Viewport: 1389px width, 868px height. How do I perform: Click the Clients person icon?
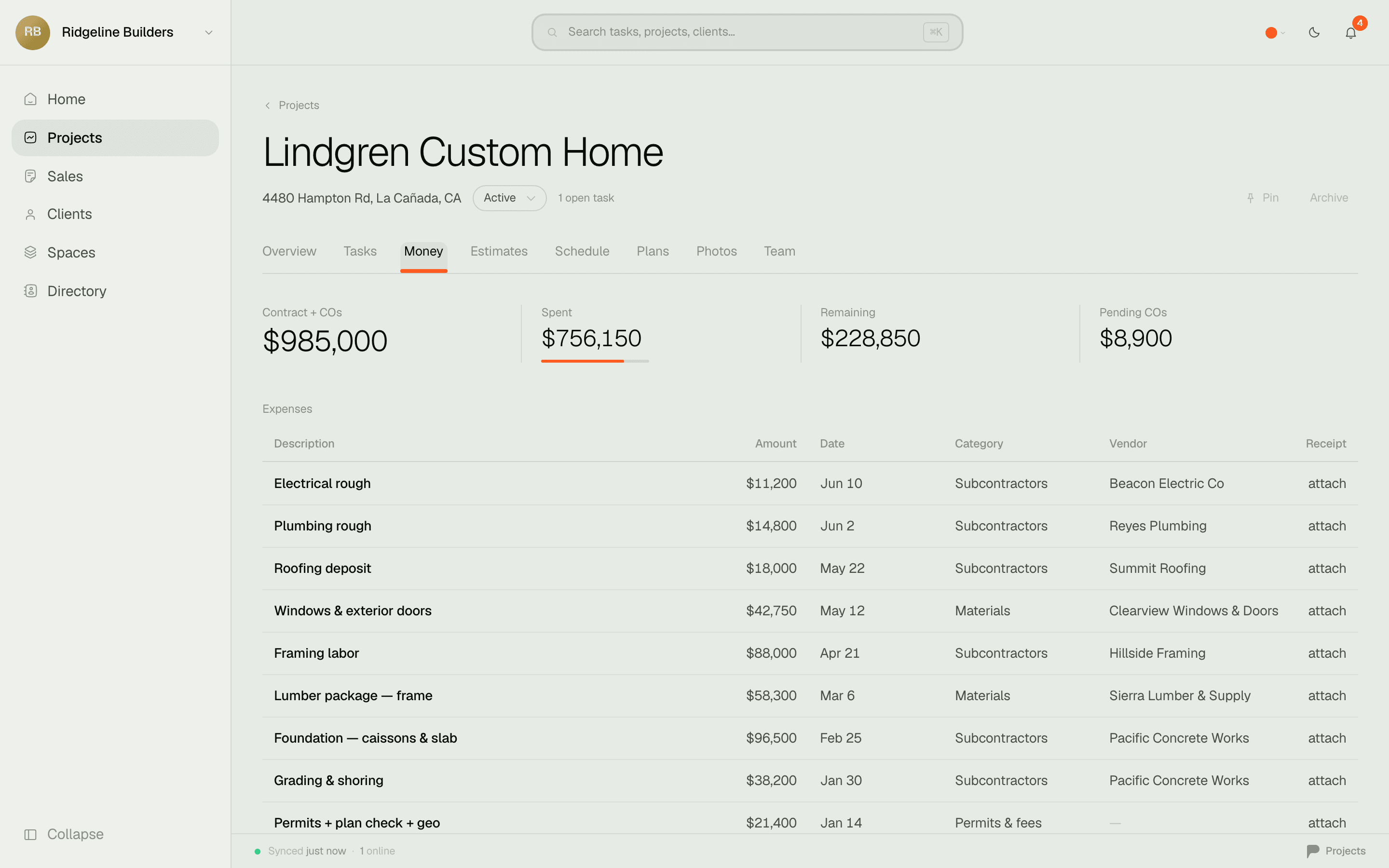click(30, 215)
